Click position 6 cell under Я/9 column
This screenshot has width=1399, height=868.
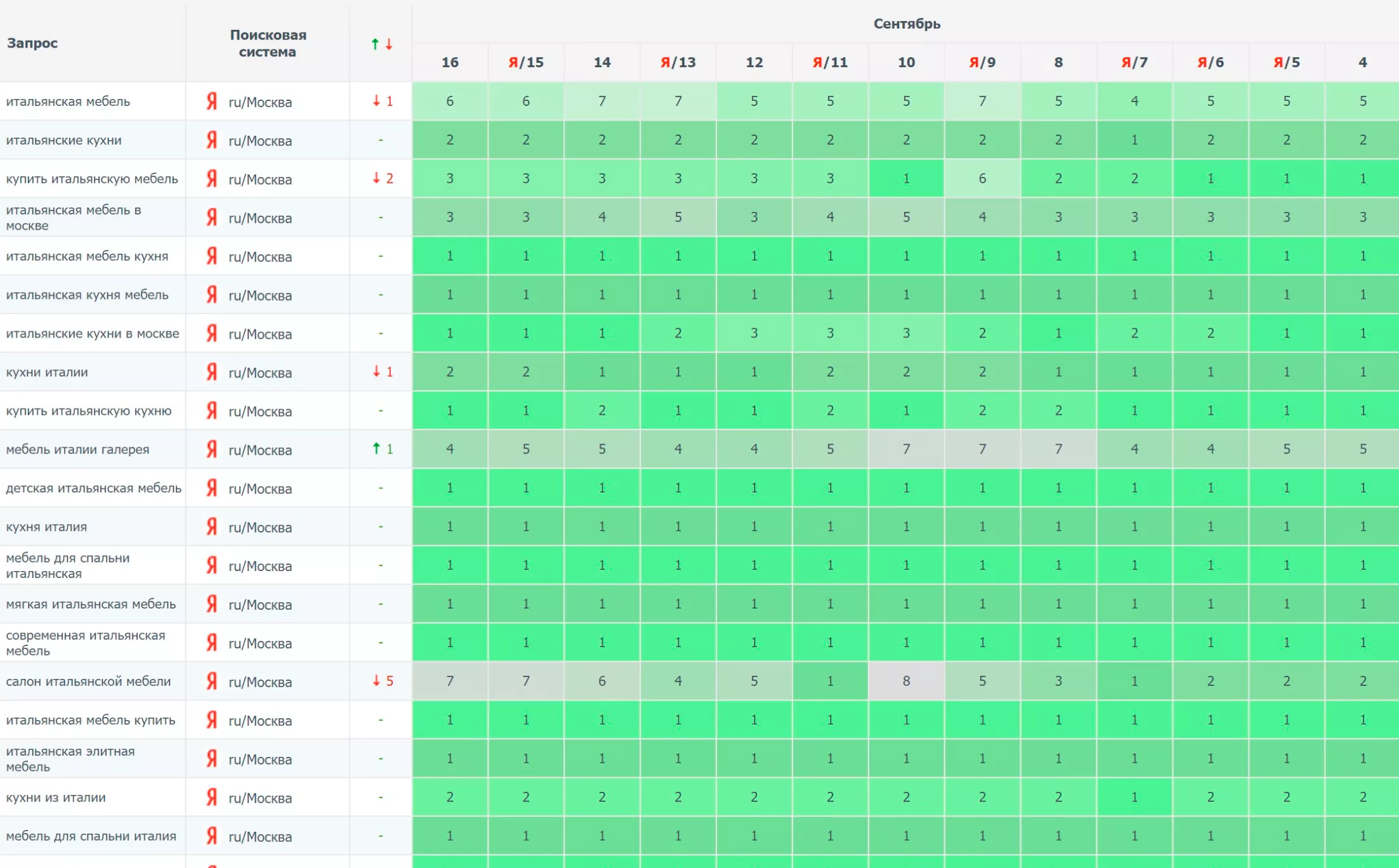[982, 178]
